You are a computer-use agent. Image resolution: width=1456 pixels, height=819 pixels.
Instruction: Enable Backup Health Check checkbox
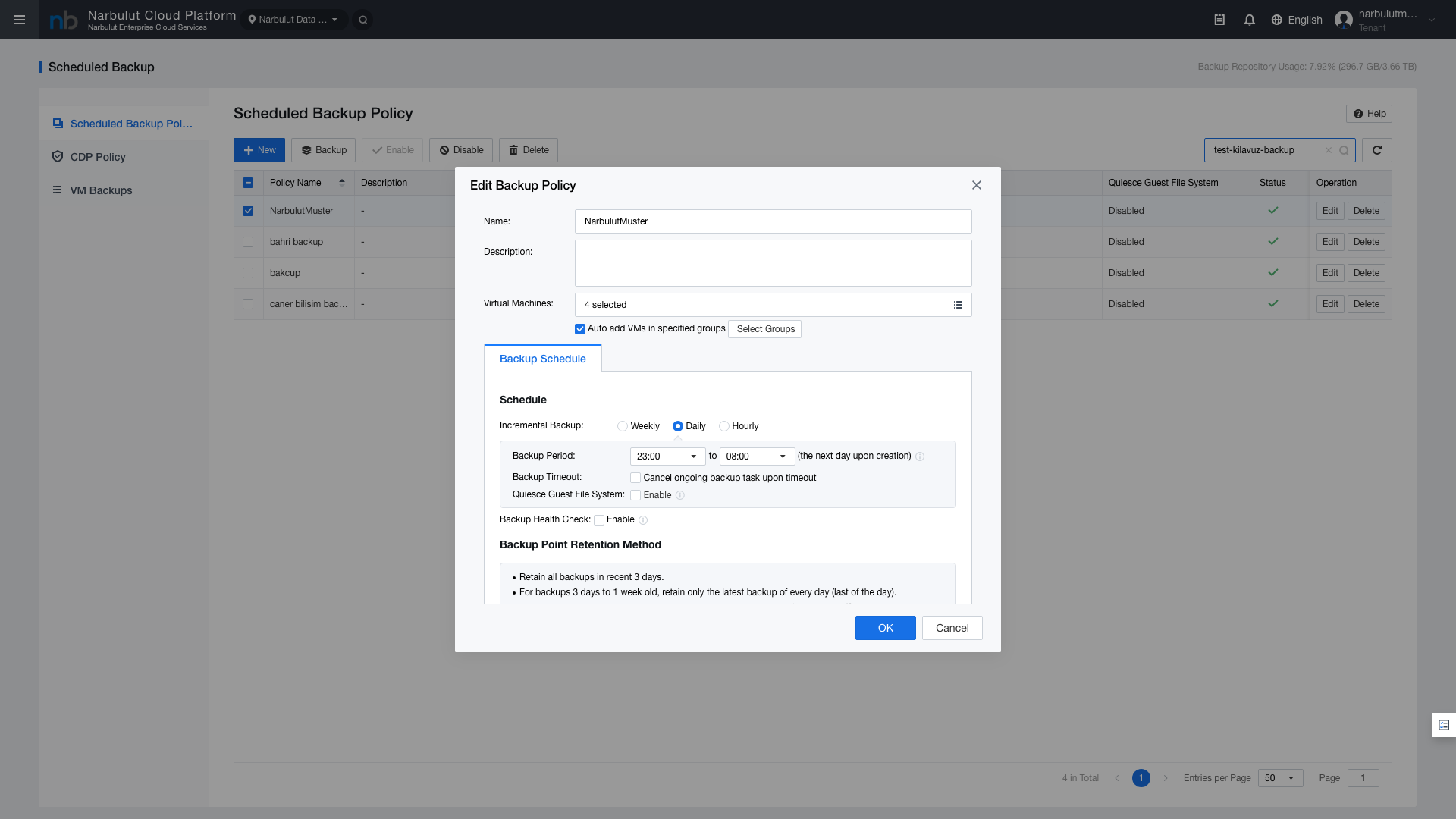599,520
